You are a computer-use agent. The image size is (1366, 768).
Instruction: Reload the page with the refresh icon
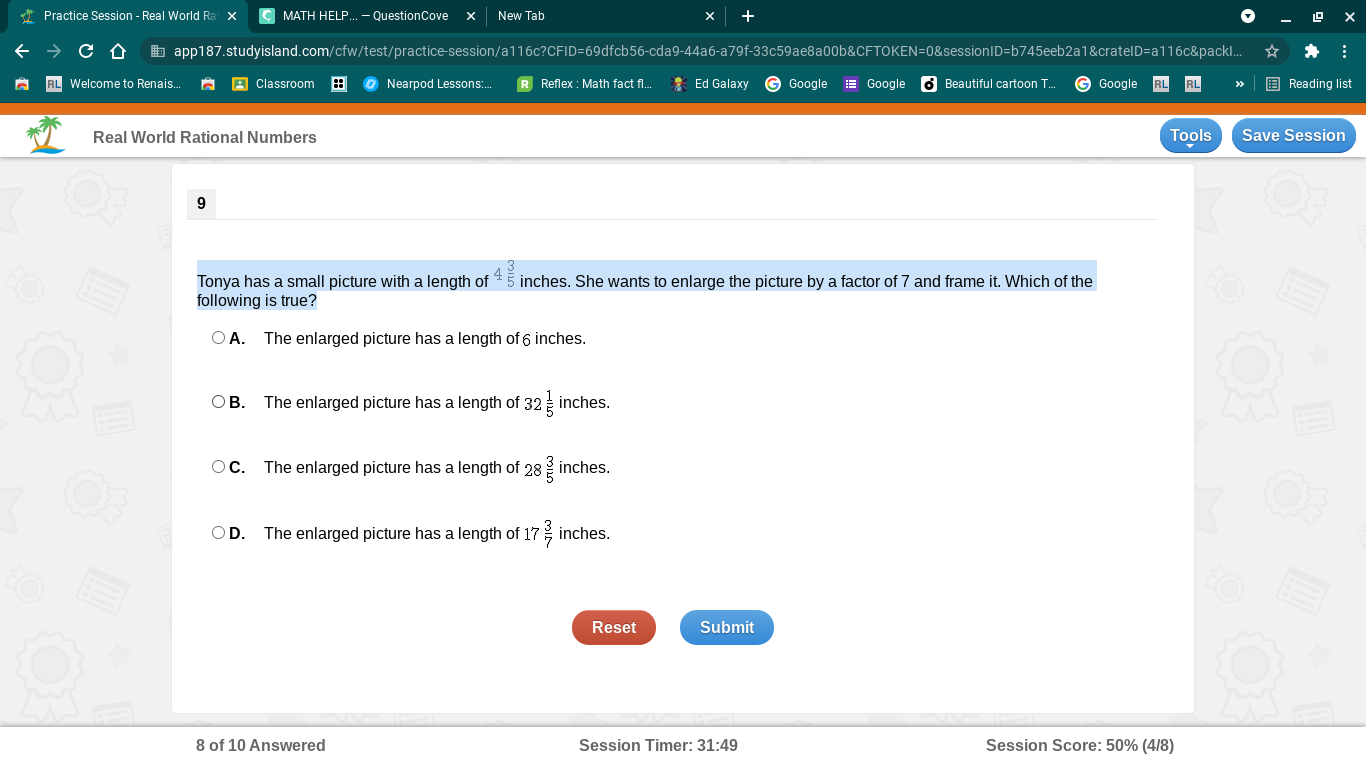[86, 51]
